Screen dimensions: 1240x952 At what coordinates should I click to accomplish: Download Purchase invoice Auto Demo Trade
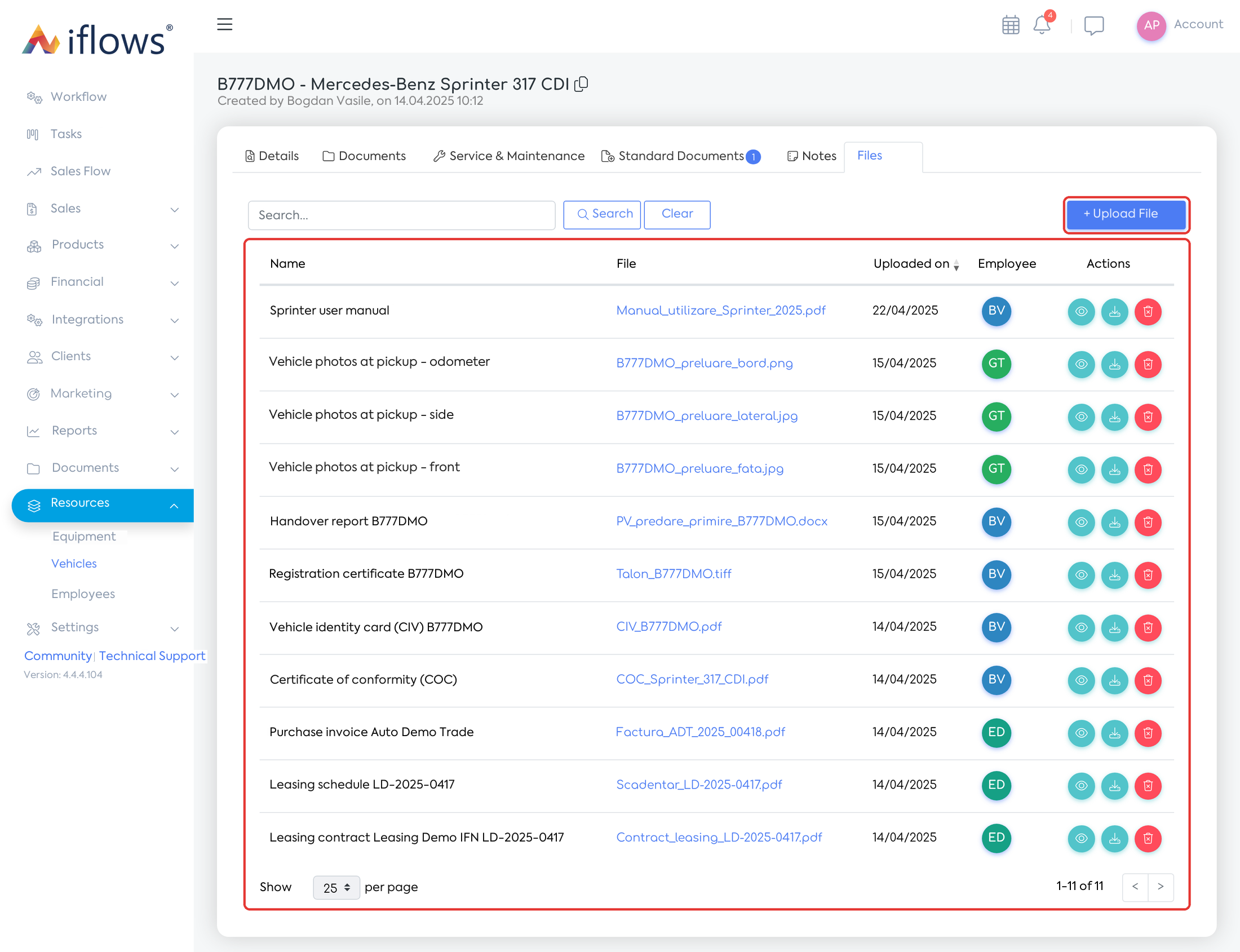tap(1114, 733)
